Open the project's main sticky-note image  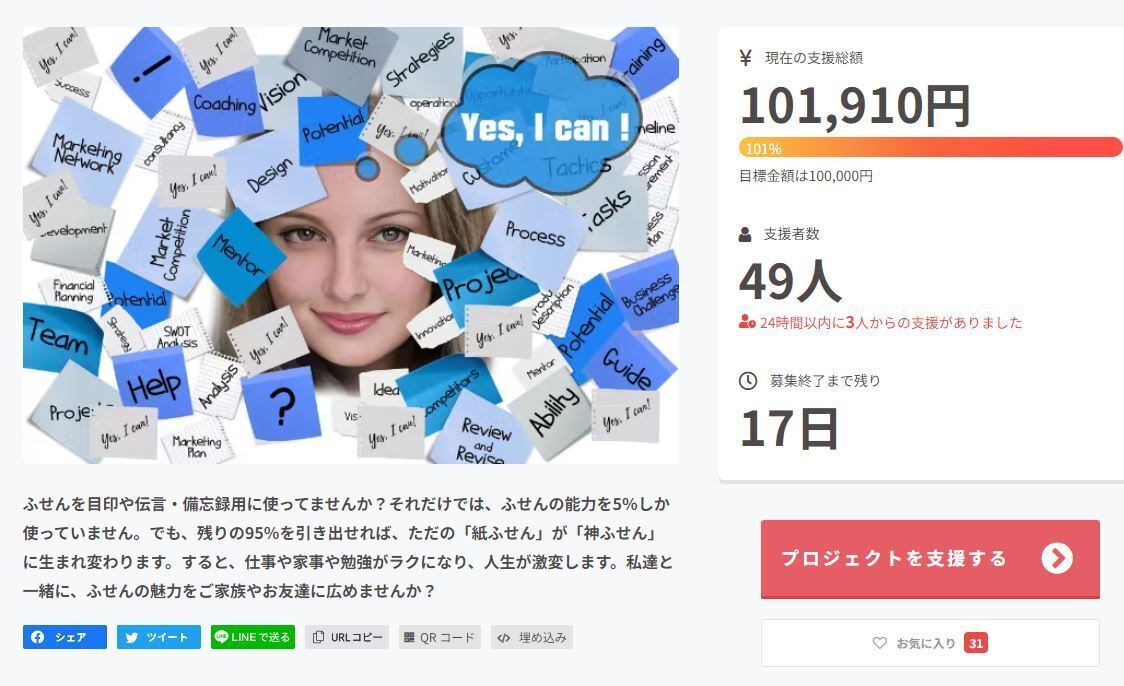point(351,245)
